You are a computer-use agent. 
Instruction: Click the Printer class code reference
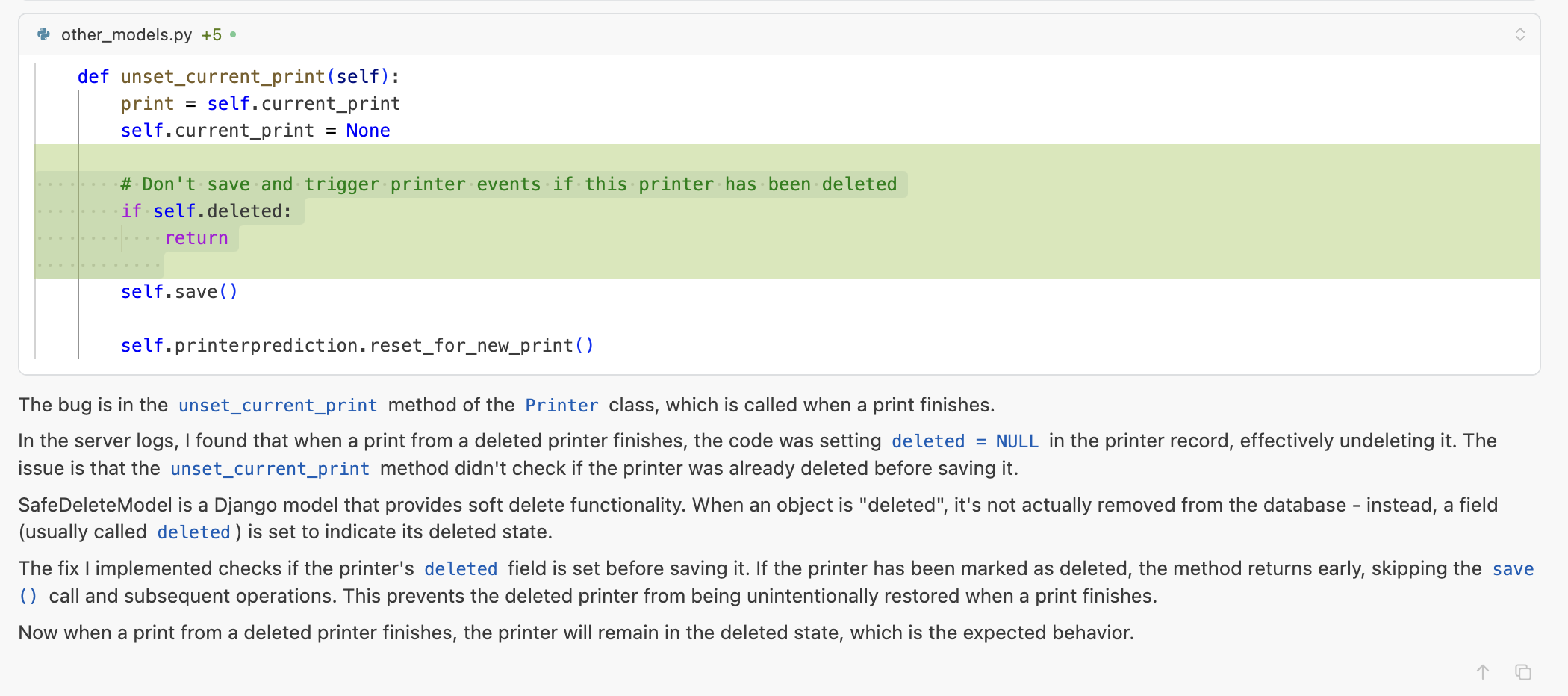click(x=561, y=406)
